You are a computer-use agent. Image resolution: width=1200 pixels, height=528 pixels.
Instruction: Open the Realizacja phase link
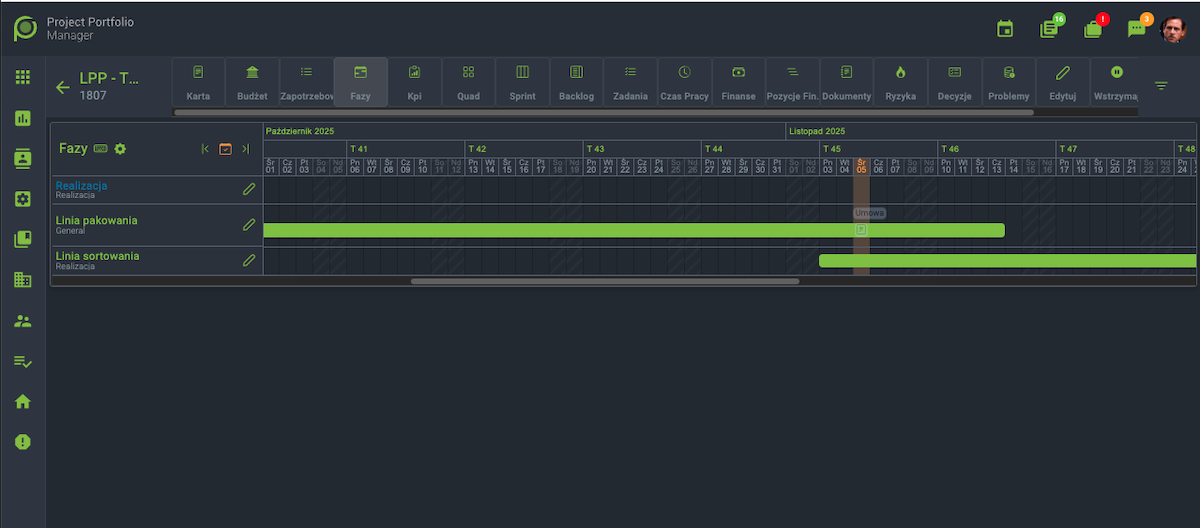pyautogui.click(x=82, y=186)
